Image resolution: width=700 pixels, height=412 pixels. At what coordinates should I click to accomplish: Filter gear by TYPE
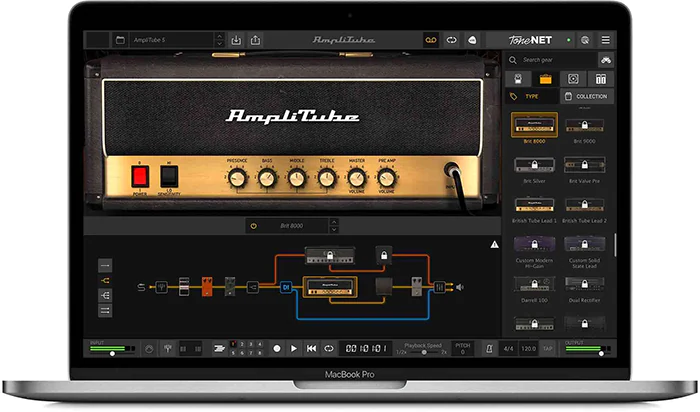click(x=532, y=96)
